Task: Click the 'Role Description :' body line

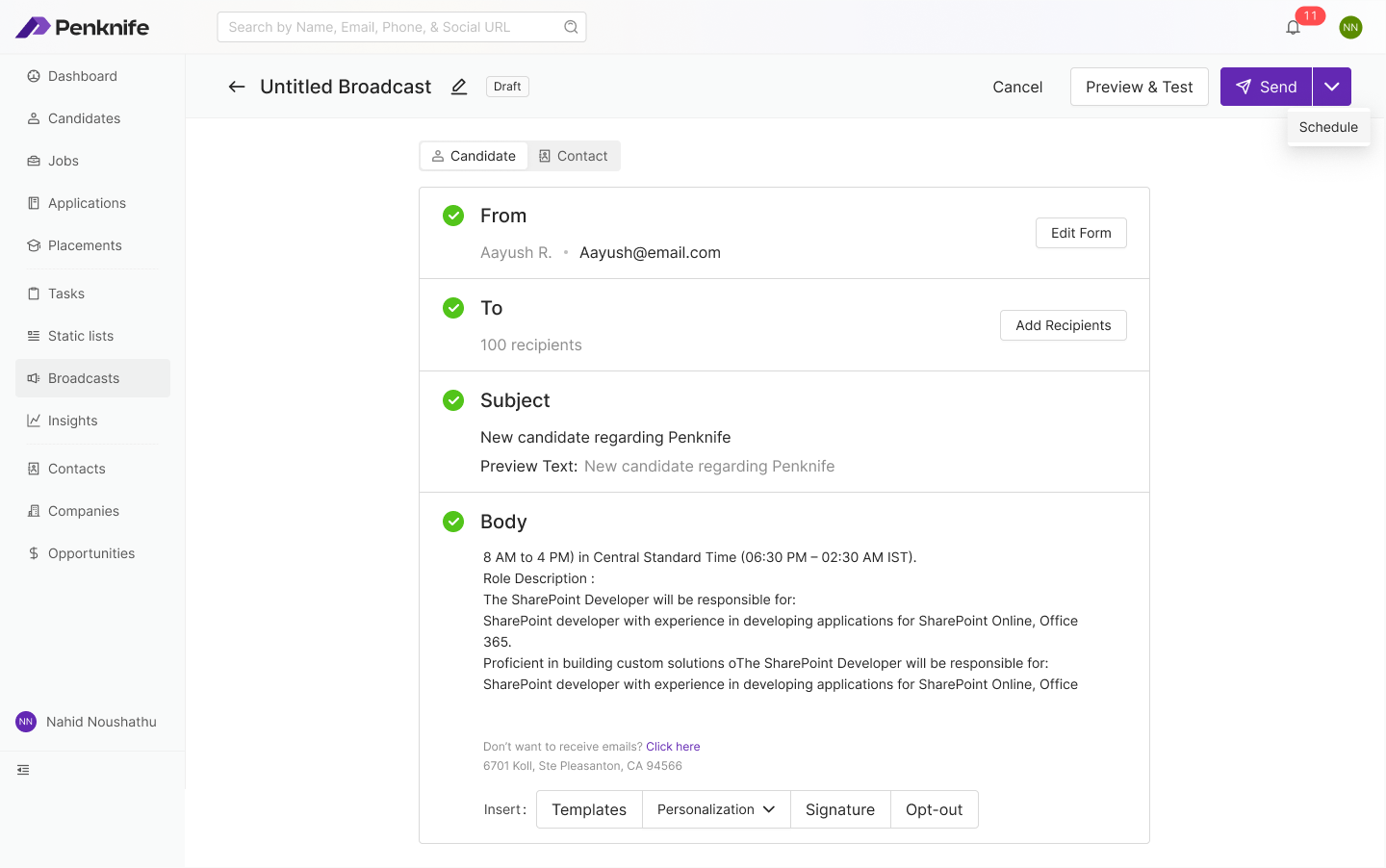Action: coord(539,578)
